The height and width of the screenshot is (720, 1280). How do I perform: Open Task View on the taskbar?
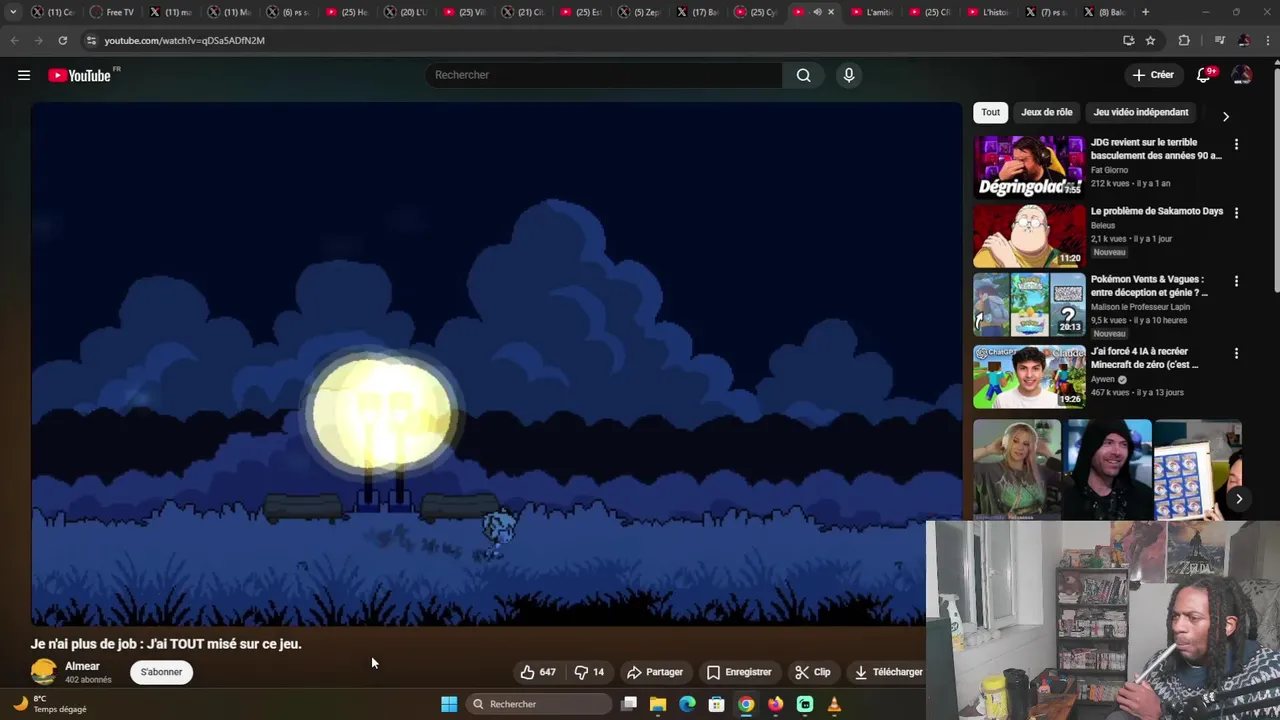point(629,704)
